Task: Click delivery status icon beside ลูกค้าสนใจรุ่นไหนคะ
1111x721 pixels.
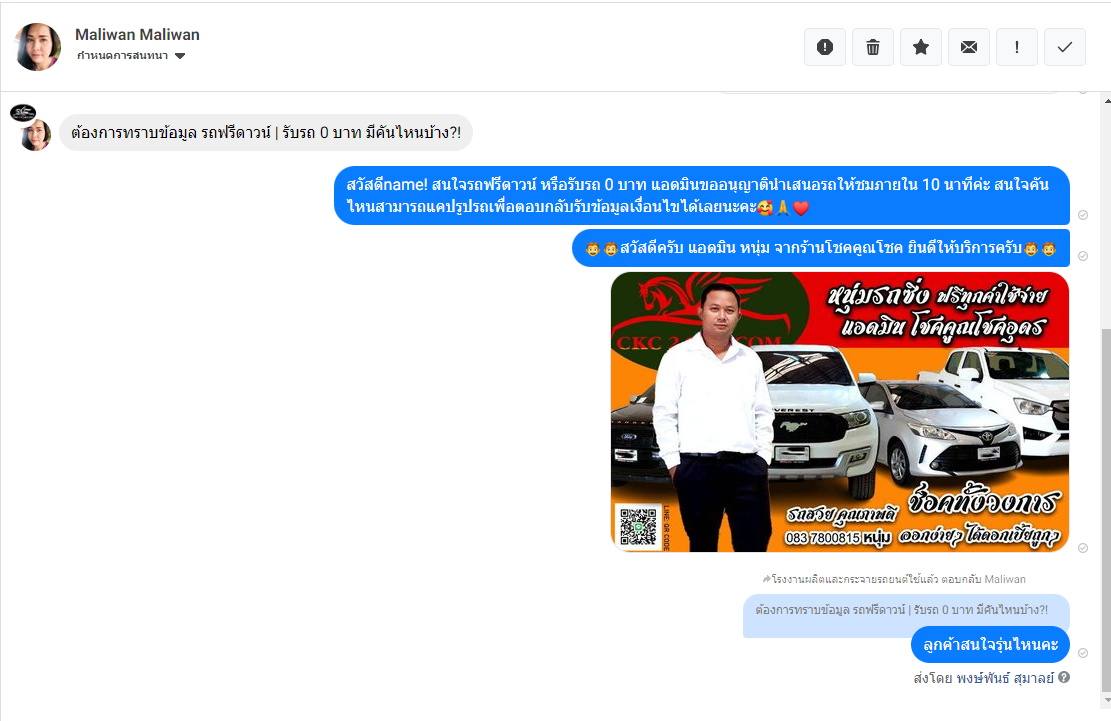Action: pos(1083,653)
